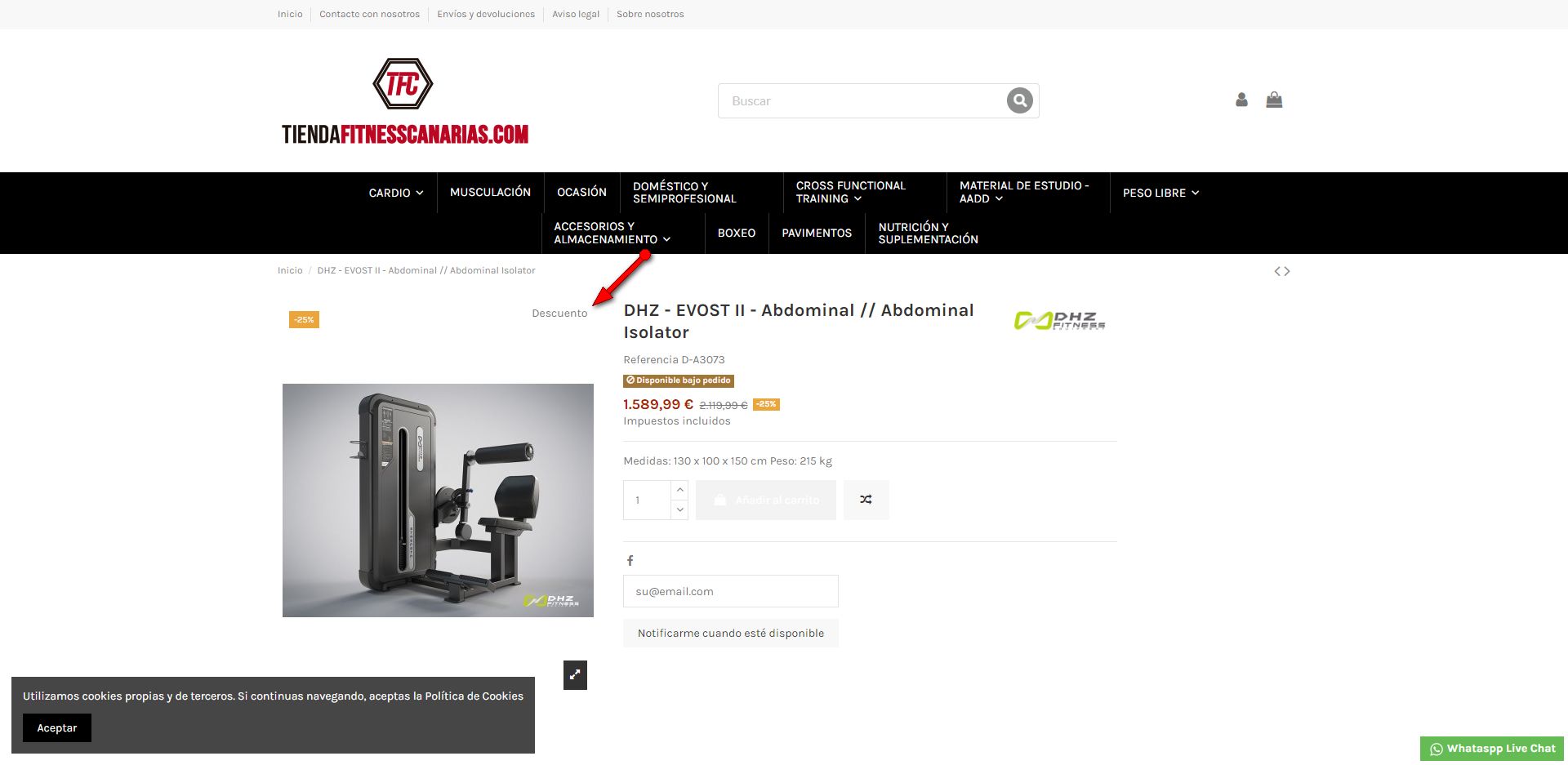This screenshot has height=765, width=1568.
Task: Open Nutrición y Suplementación category
Action: pos(929,234)
